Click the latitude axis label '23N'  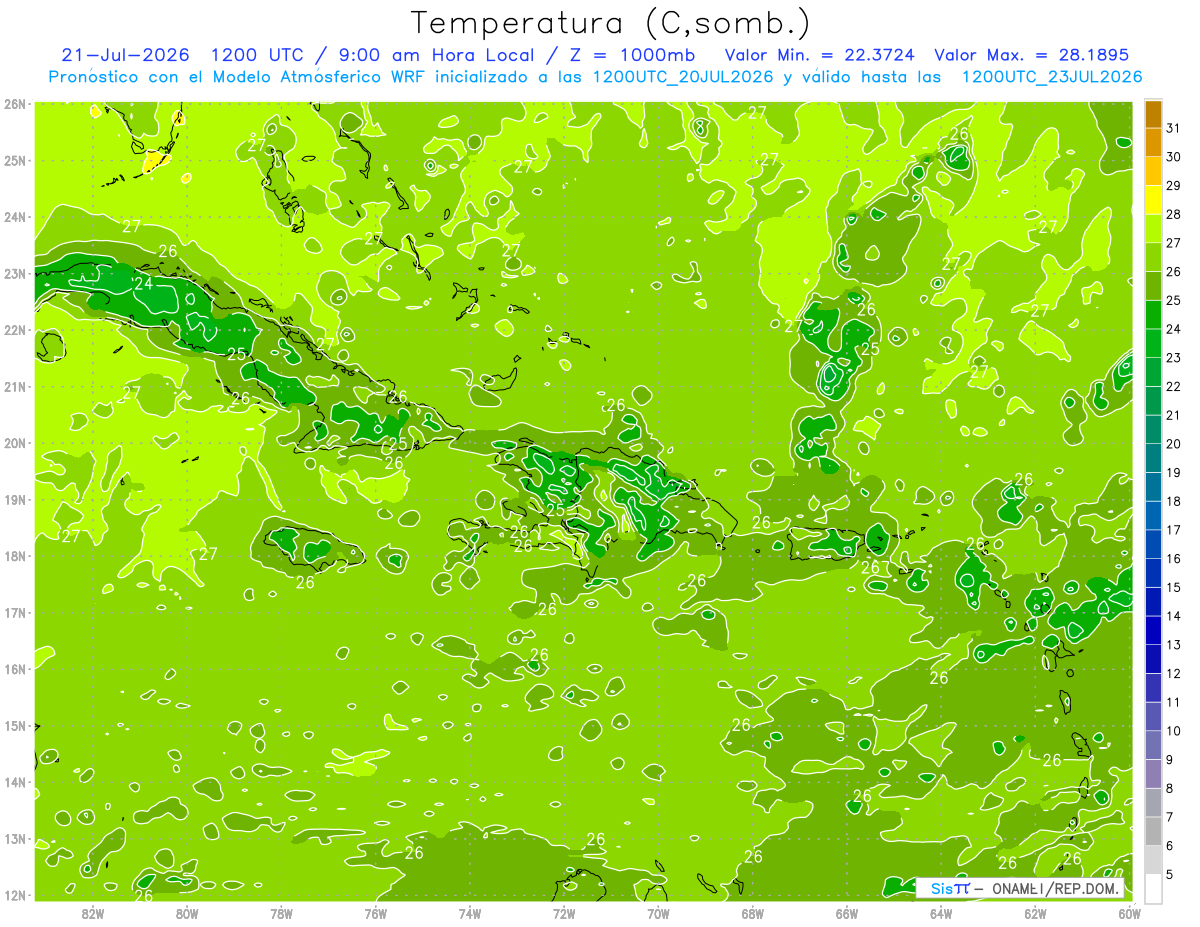click(15, 274)
